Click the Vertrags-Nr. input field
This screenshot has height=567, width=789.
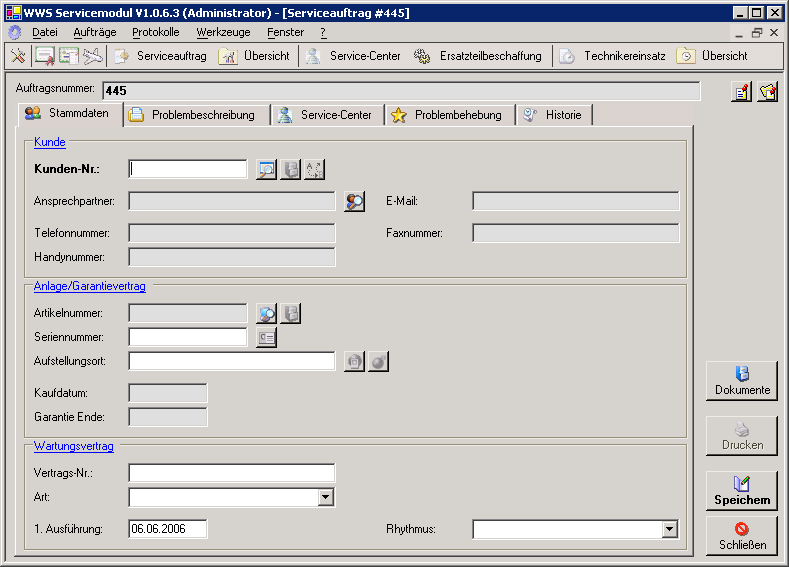point(232,473)
